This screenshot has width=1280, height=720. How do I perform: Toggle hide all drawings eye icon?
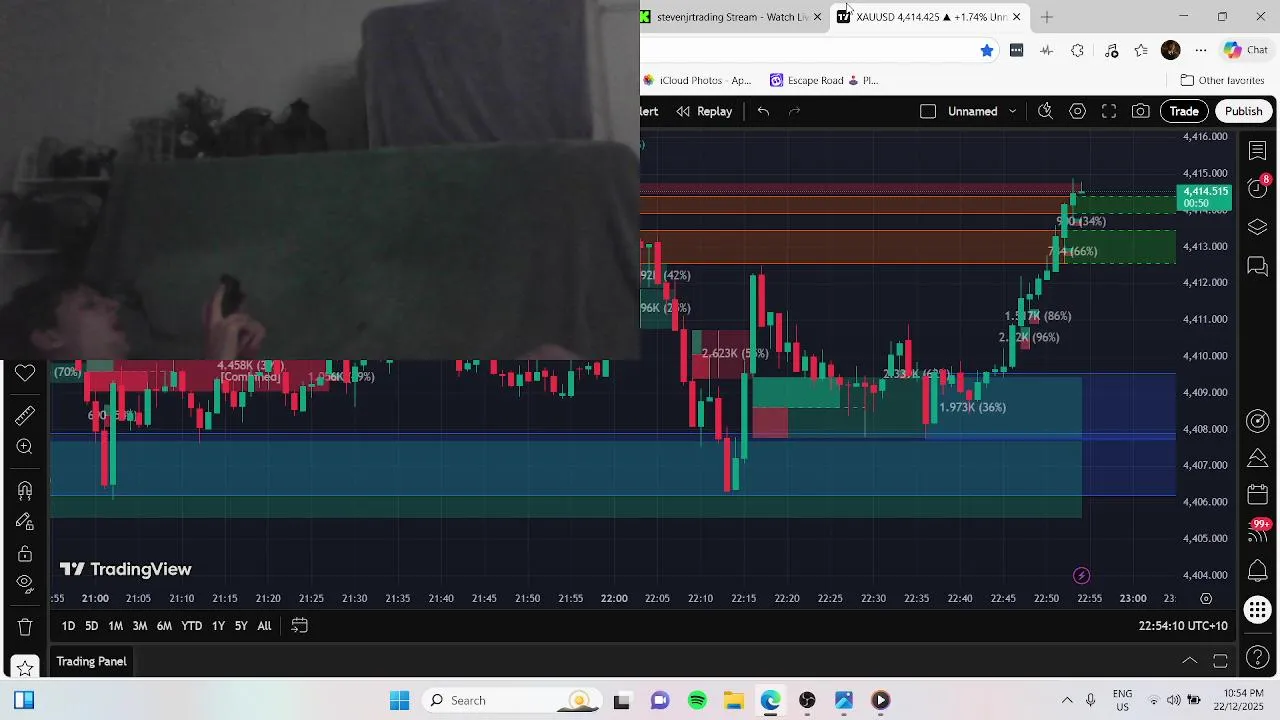pos(25,583)
